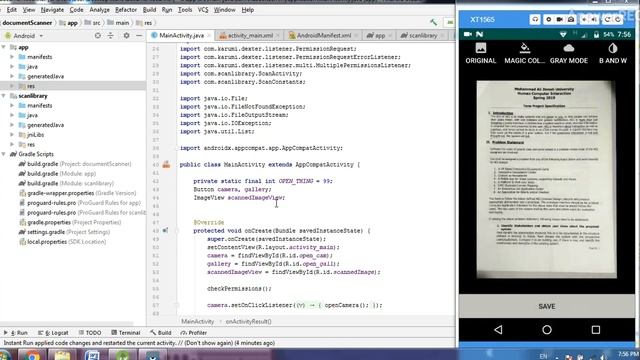The image size is (640, 360).
Task: Collapse the Gradle Scripts node
Action: pyautogui.click(x=4, y=154)
